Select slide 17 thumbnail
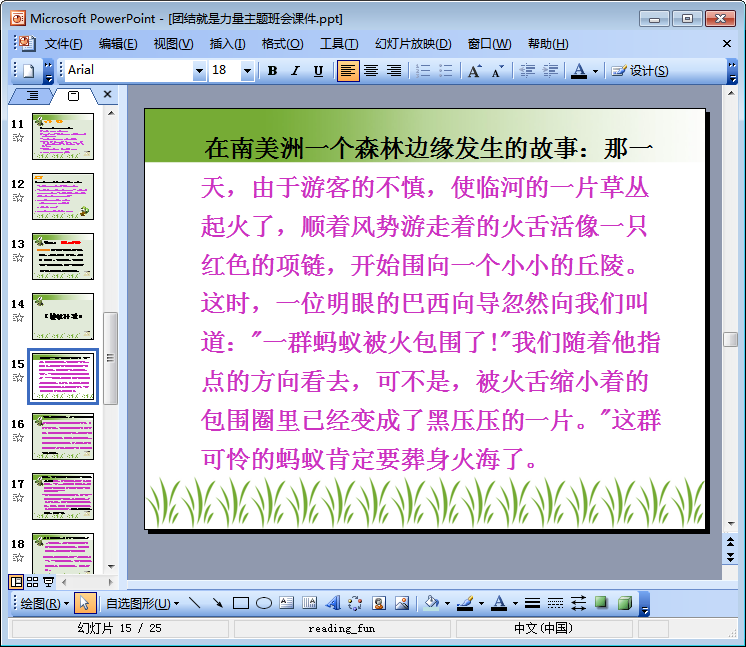 63,497
